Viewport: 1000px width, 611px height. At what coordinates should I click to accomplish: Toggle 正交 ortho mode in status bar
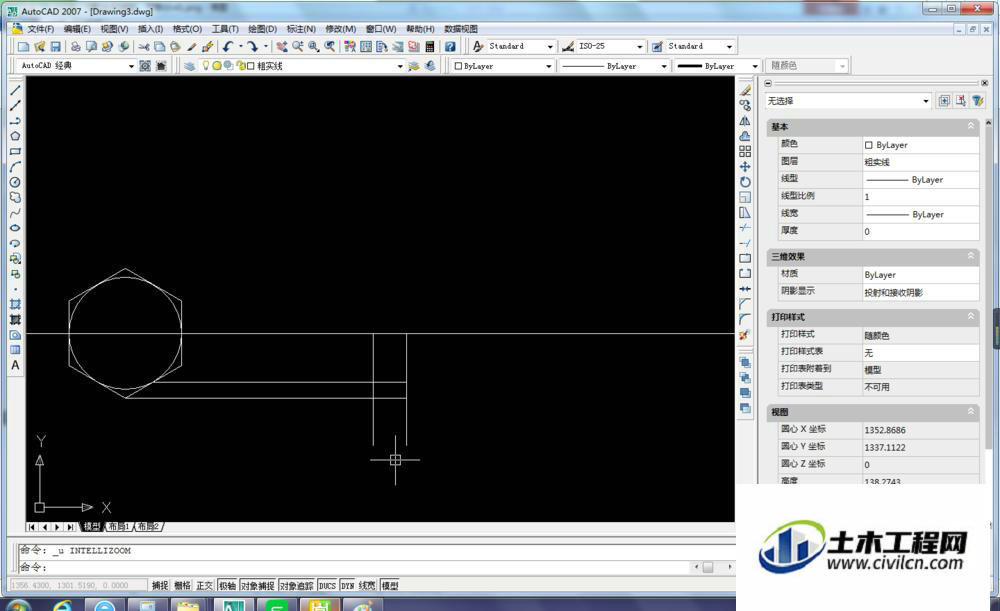pos(205,585)
